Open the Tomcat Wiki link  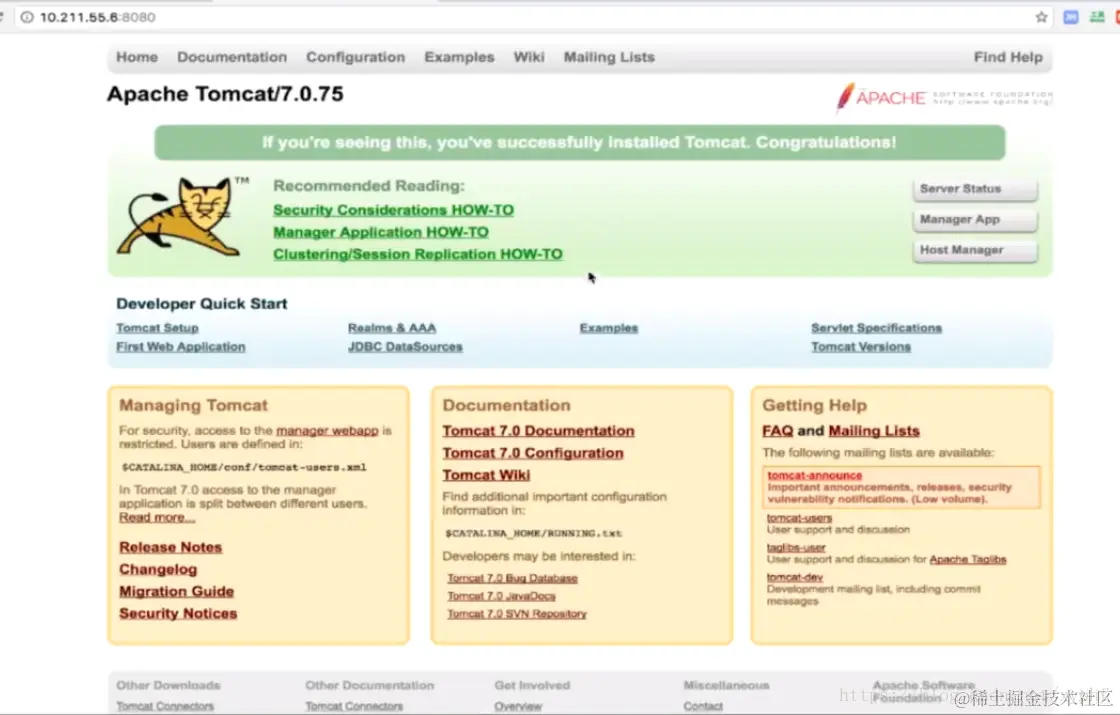click(486, 475)
